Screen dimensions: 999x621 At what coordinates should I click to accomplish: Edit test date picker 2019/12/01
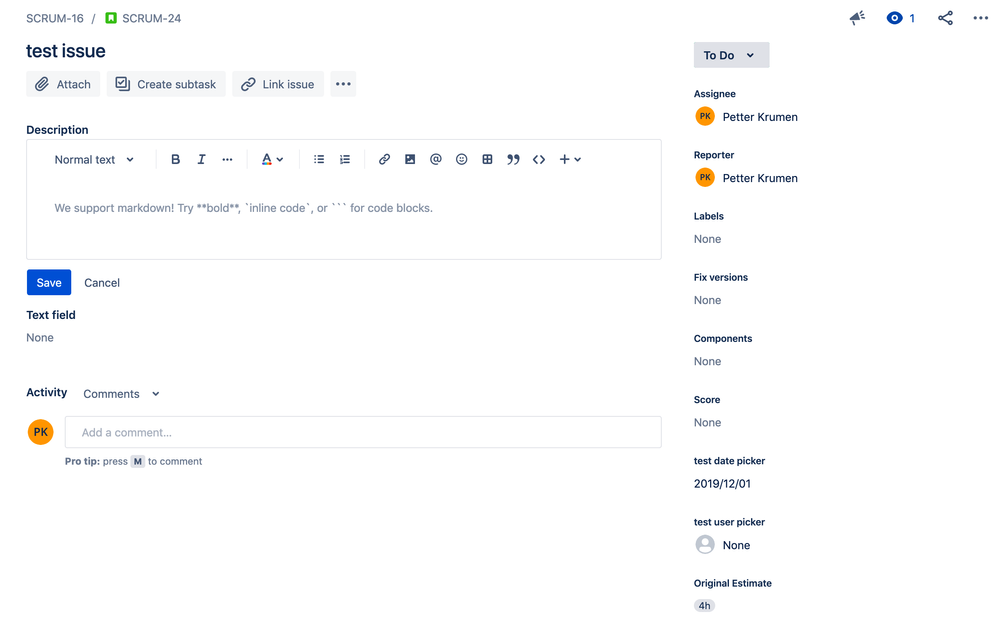[722, 483]
